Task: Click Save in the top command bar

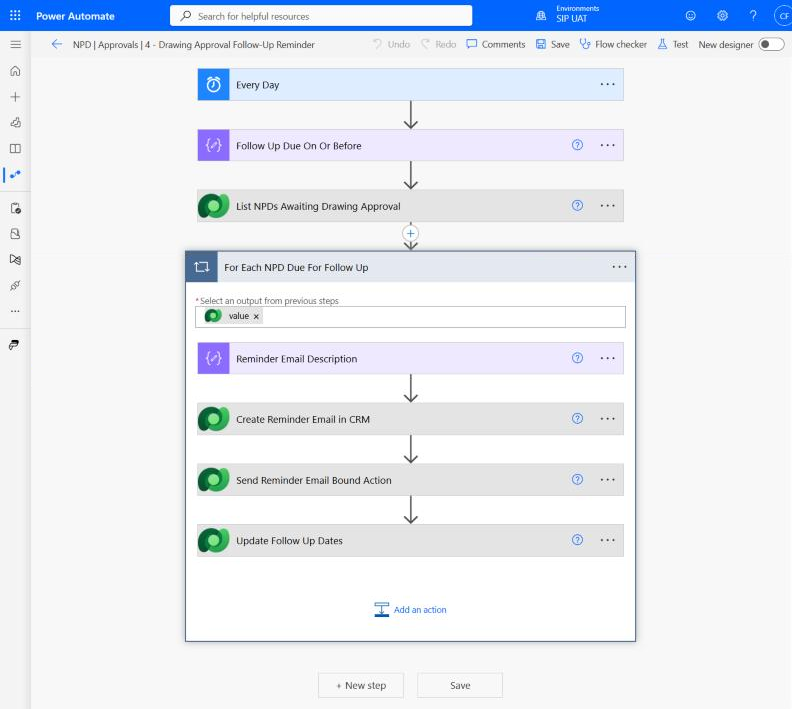Action: (553, 44)
